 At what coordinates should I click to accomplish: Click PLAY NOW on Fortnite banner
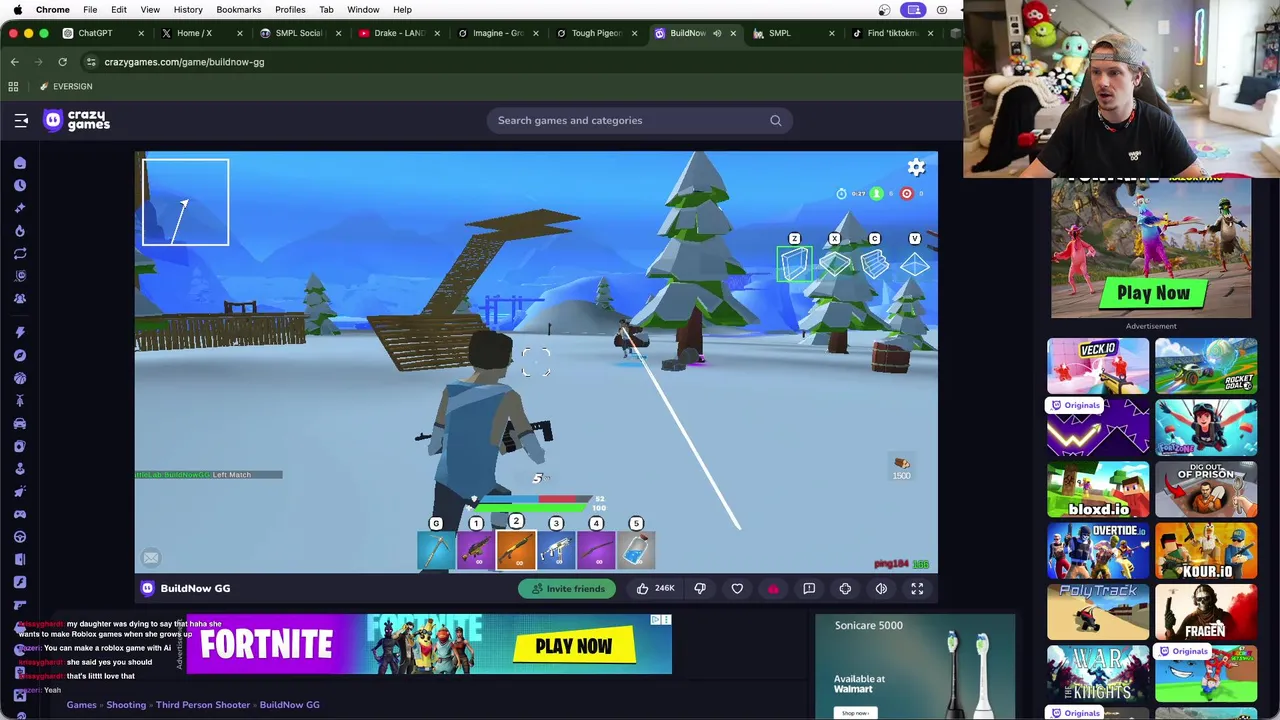pos(573,646)
